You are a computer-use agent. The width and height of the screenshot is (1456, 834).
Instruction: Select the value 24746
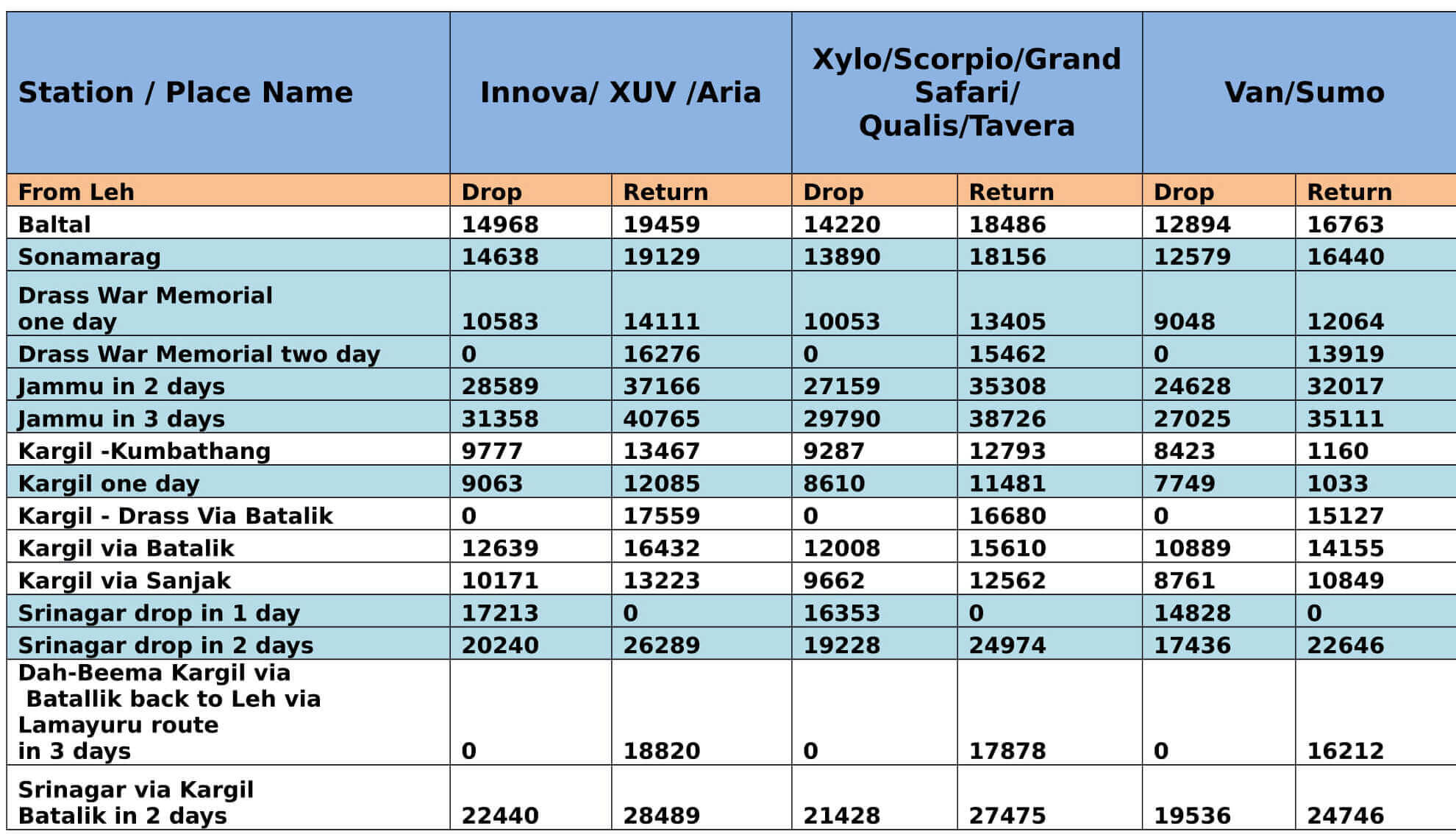(1346, 816)
